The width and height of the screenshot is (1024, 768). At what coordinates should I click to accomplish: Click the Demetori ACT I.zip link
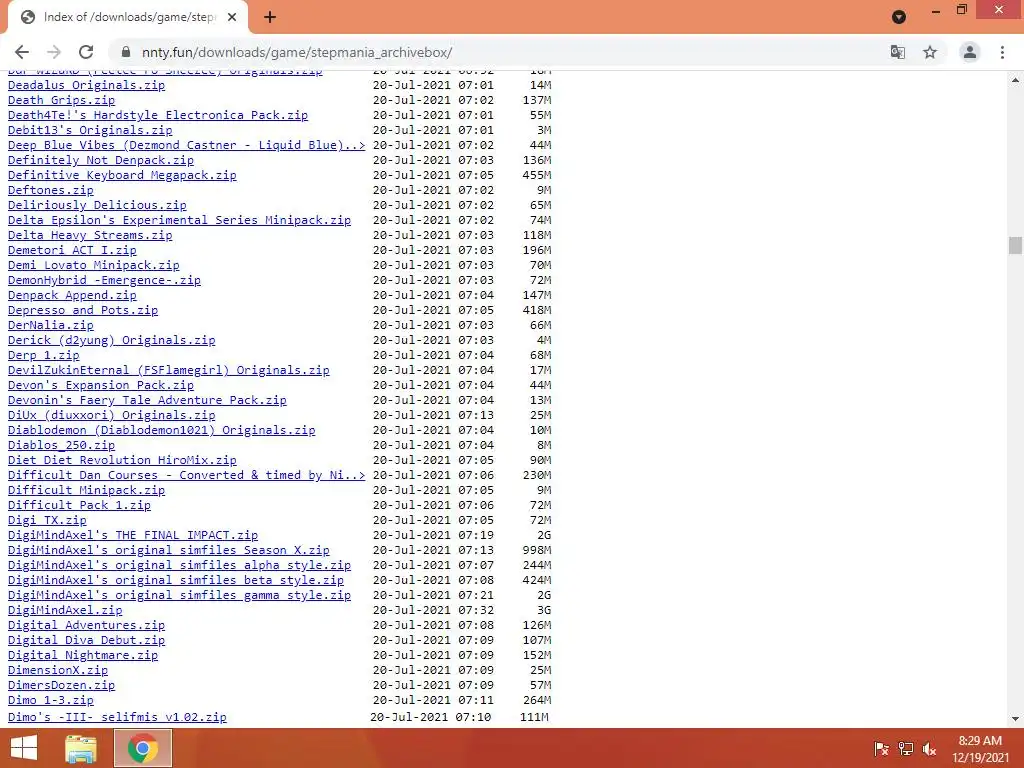(x=72, y=250)
